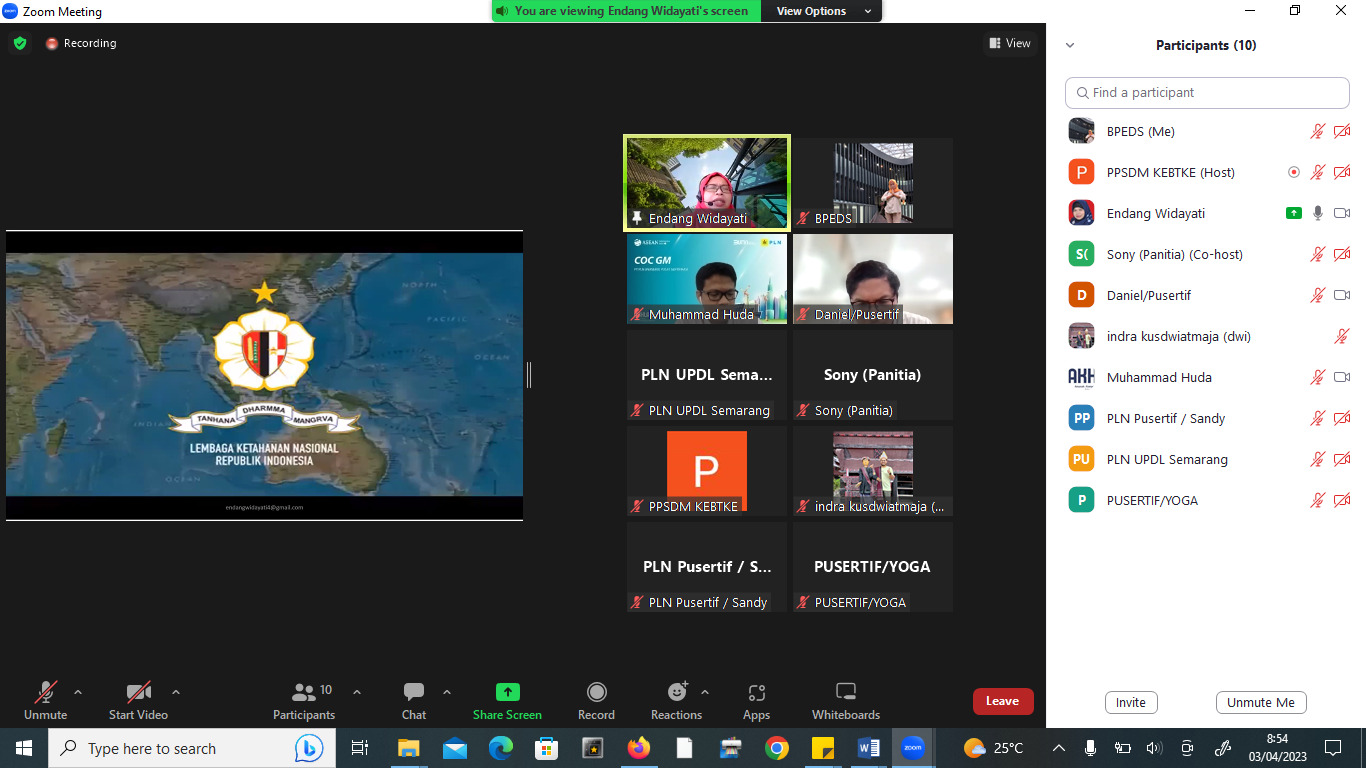
Task: Select the PPSDM KEBTKE video tile
Action: [707, 471]
